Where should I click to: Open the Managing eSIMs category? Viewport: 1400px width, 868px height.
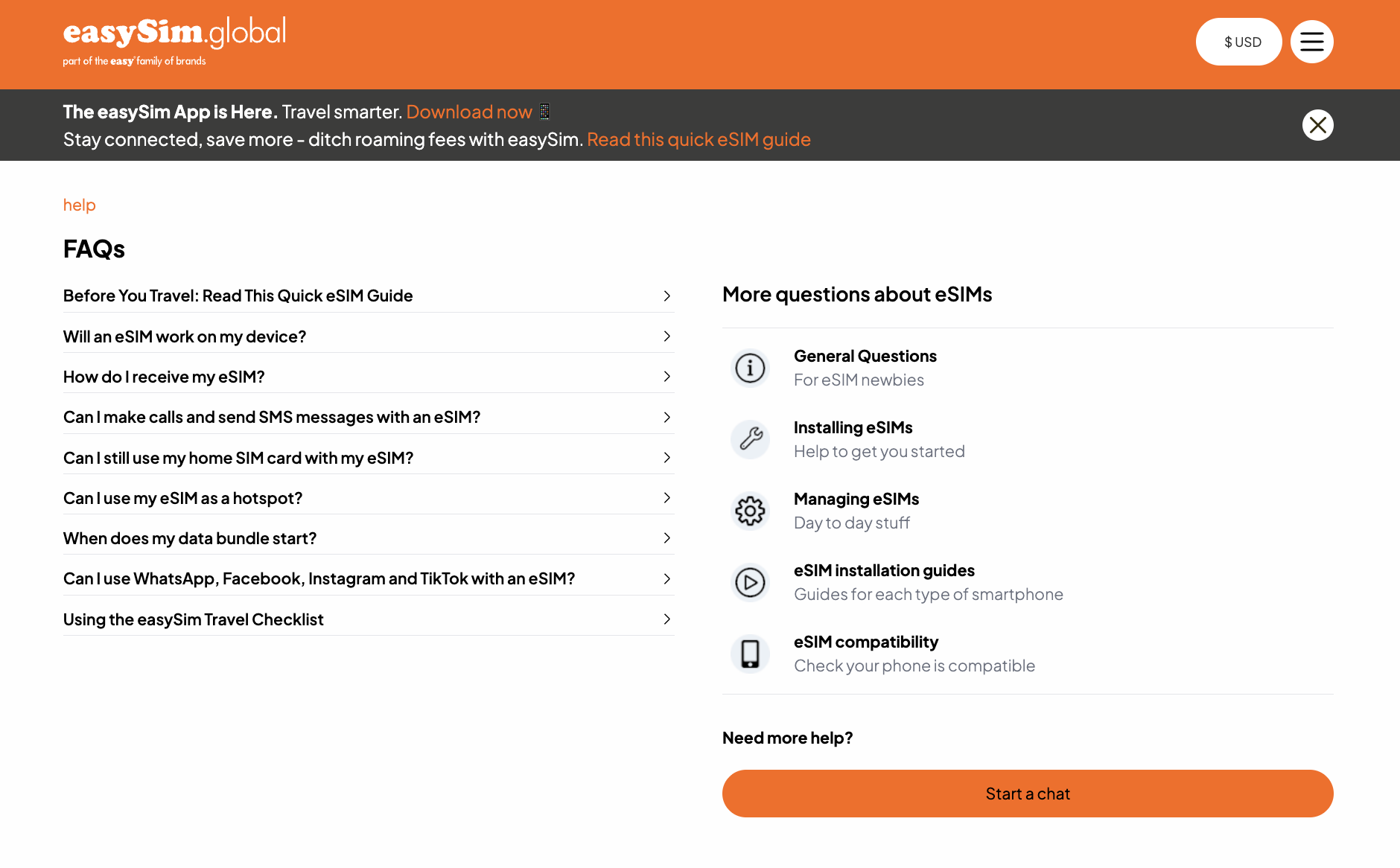pos(856,499)
